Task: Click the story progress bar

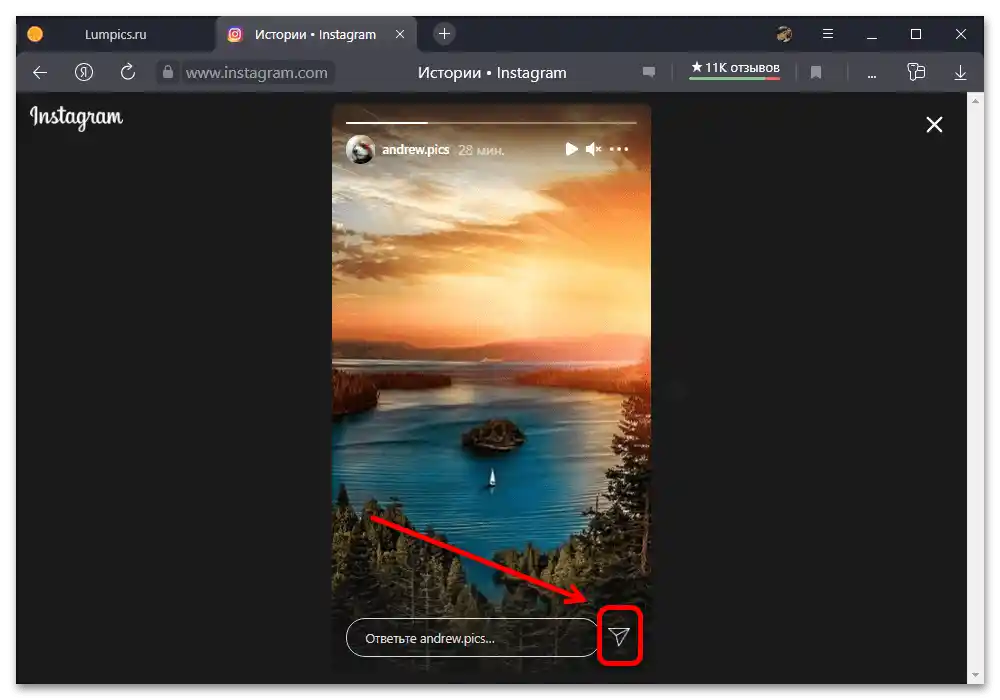Action: pos(491,122)
